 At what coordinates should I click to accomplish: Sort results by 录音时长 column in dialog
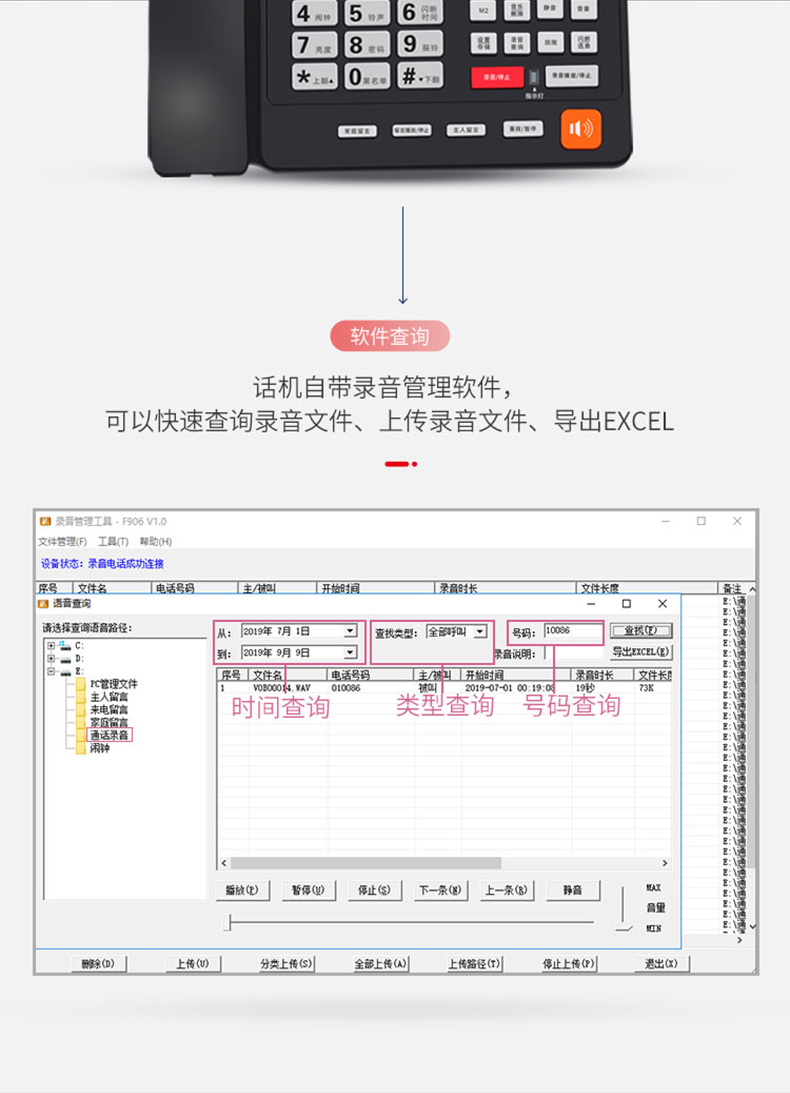click(x=602, y=675)
